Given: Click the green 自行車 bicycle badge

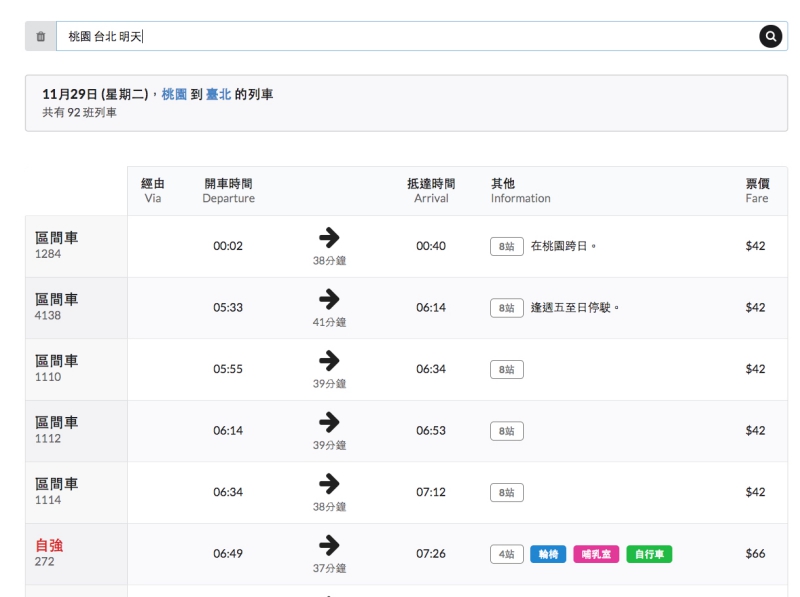Looking at the screenshot, I should tap(649, 554).
